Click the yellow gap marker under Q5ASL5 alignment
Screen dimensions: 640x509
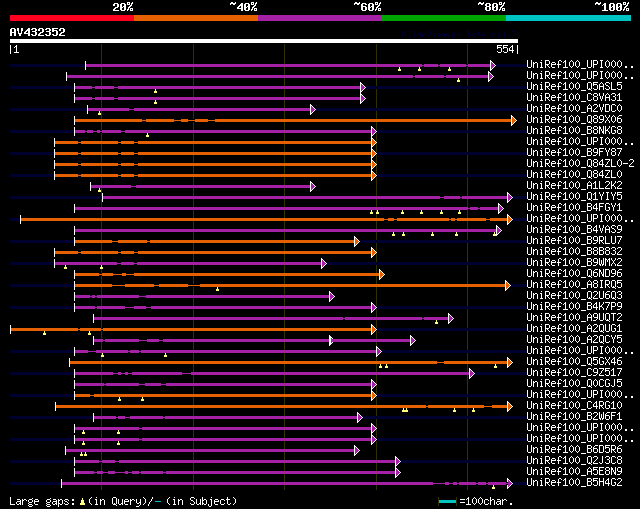[156, 91]
